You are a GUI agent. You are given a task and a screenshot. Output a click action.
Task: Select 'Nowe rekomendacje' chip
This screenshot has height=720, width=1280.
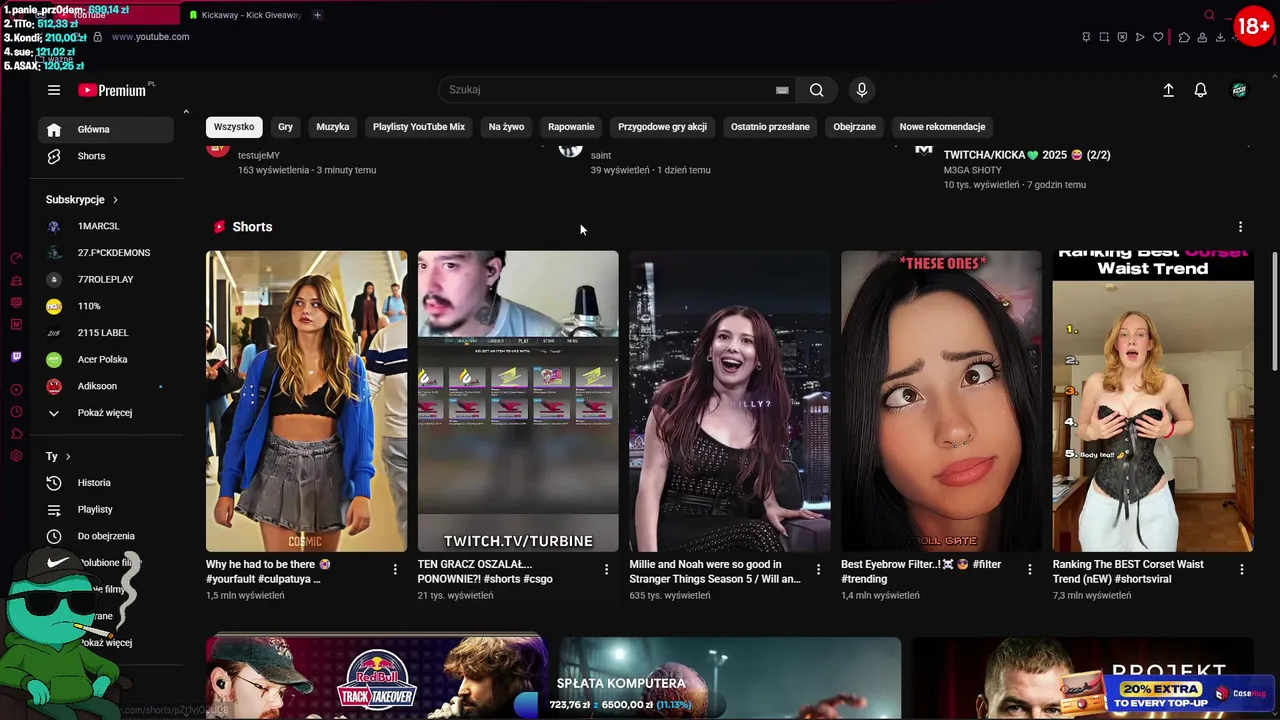tap(942, 127)
